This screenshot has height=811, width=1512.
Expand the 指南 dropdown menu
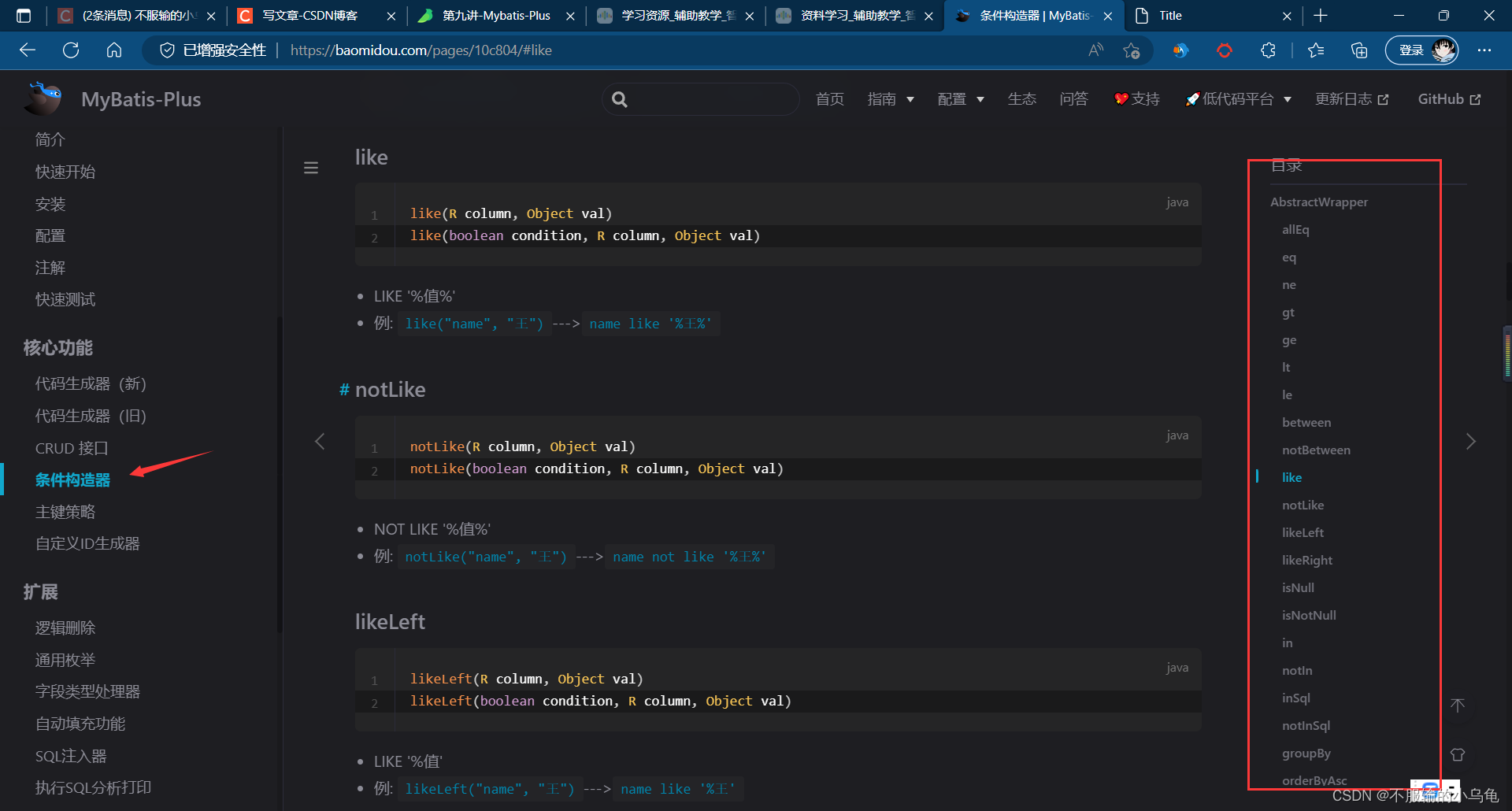[891, 99]
